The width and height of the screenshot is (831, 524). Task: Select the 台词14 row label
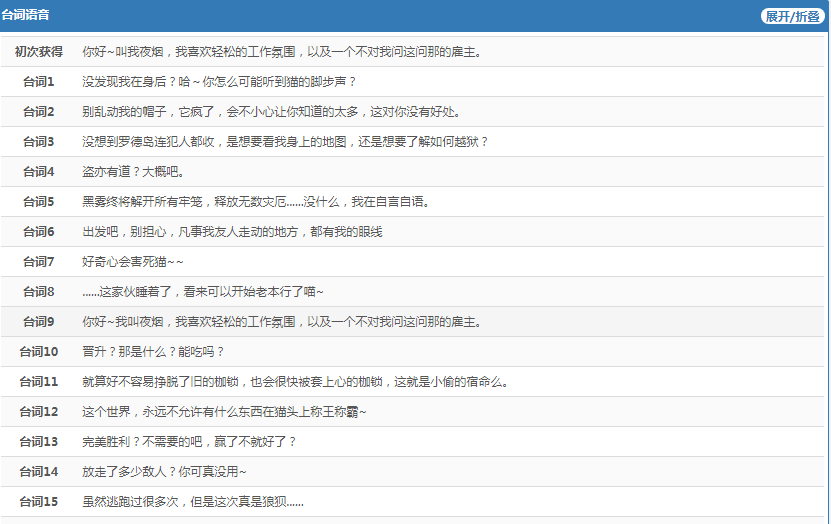(39, 471)
